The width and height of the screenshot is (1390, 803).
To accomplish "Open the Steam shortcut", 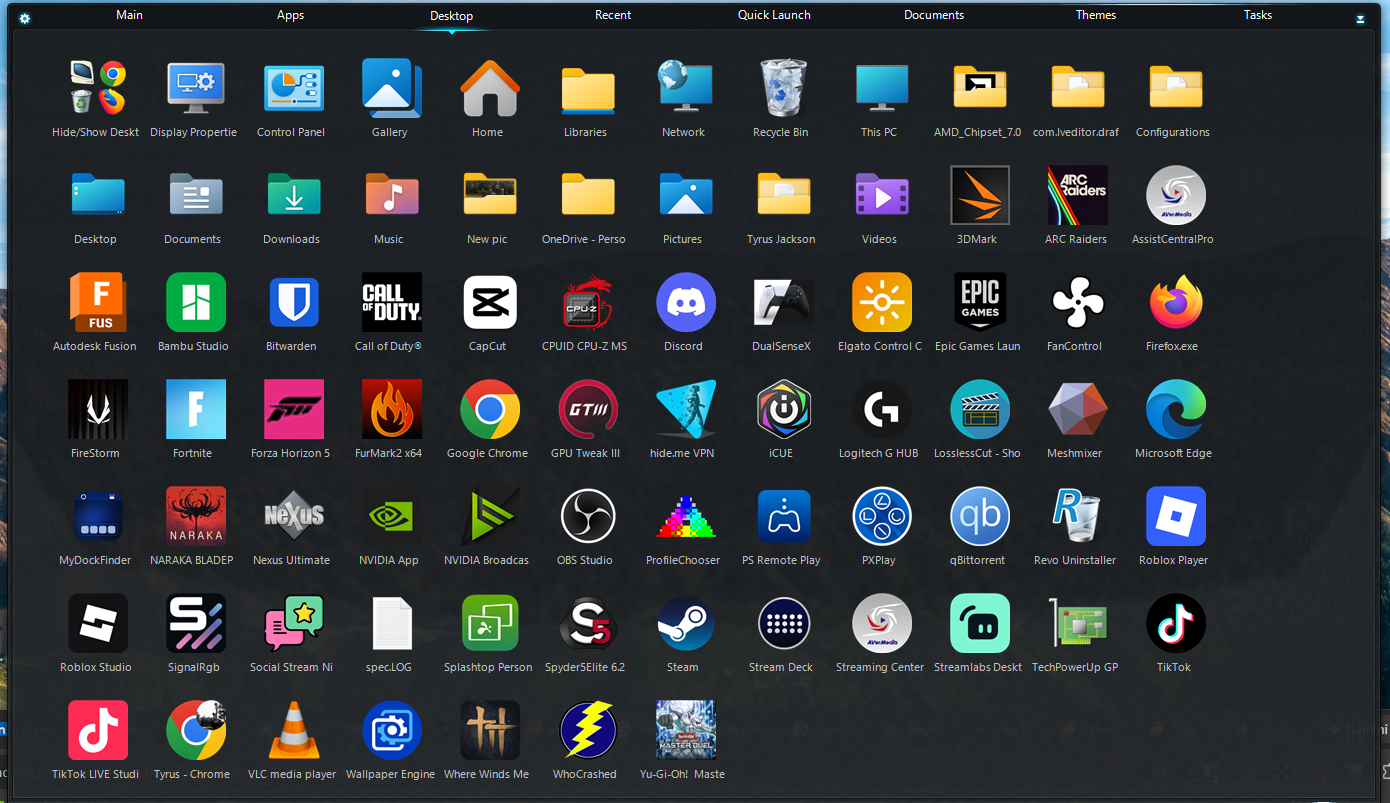I will tap(685, 624).
